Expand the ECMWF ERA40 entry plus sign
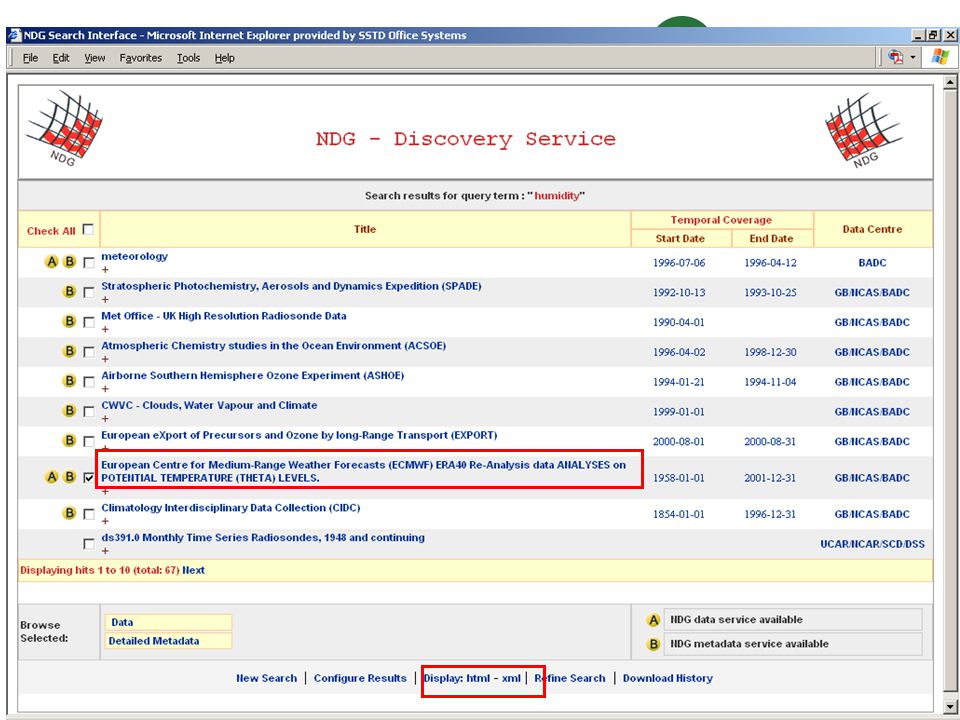Viewport: 960px width, 720px height. [x=105, y=492]
